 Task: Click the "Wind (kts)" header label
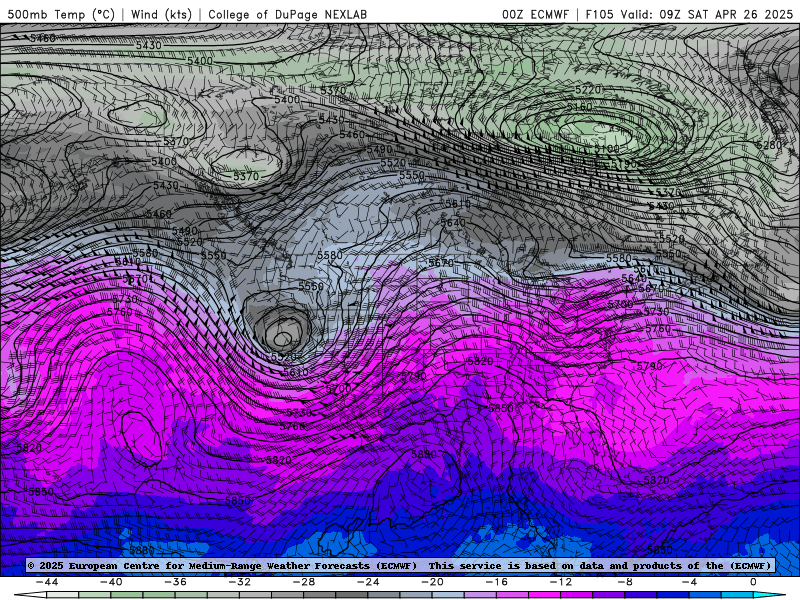[x=161, y=14]
